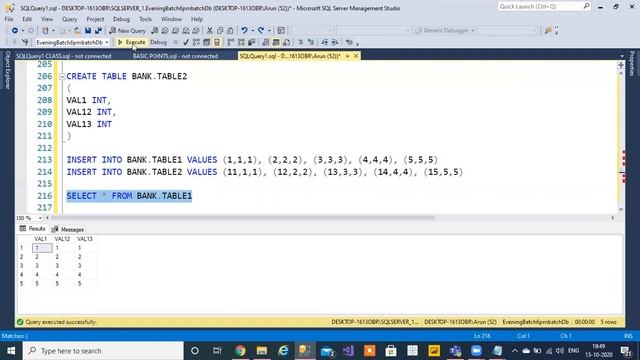
Task: Click the Debug button in toolbar
Action: (158, 42)
